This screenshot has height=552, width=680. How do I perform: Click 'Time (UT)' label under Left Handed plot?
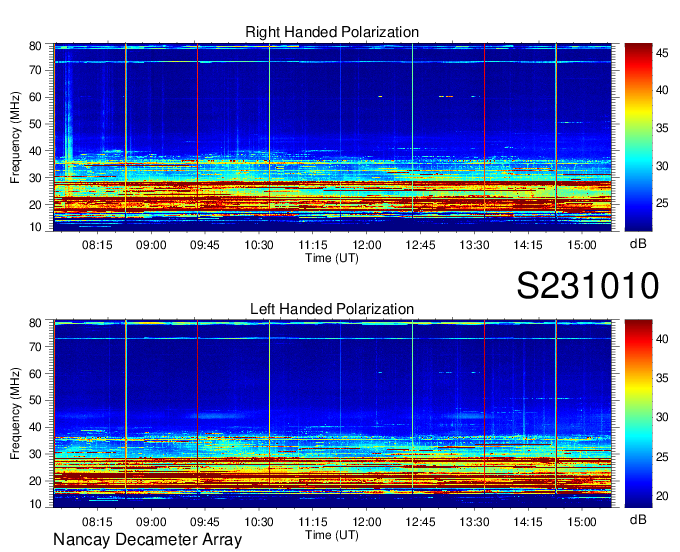(332, 535)
